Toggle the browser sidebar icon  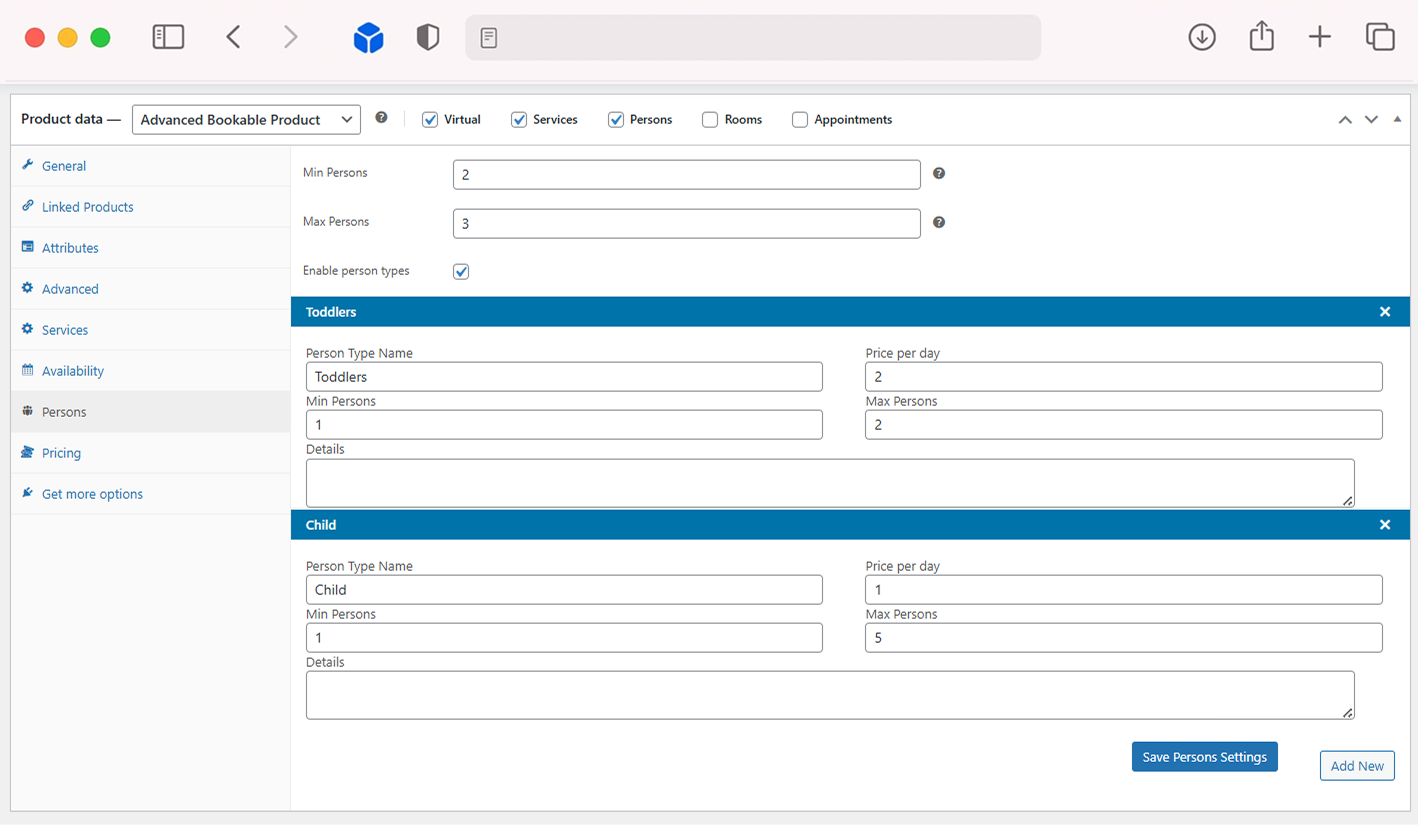(168, 38)
